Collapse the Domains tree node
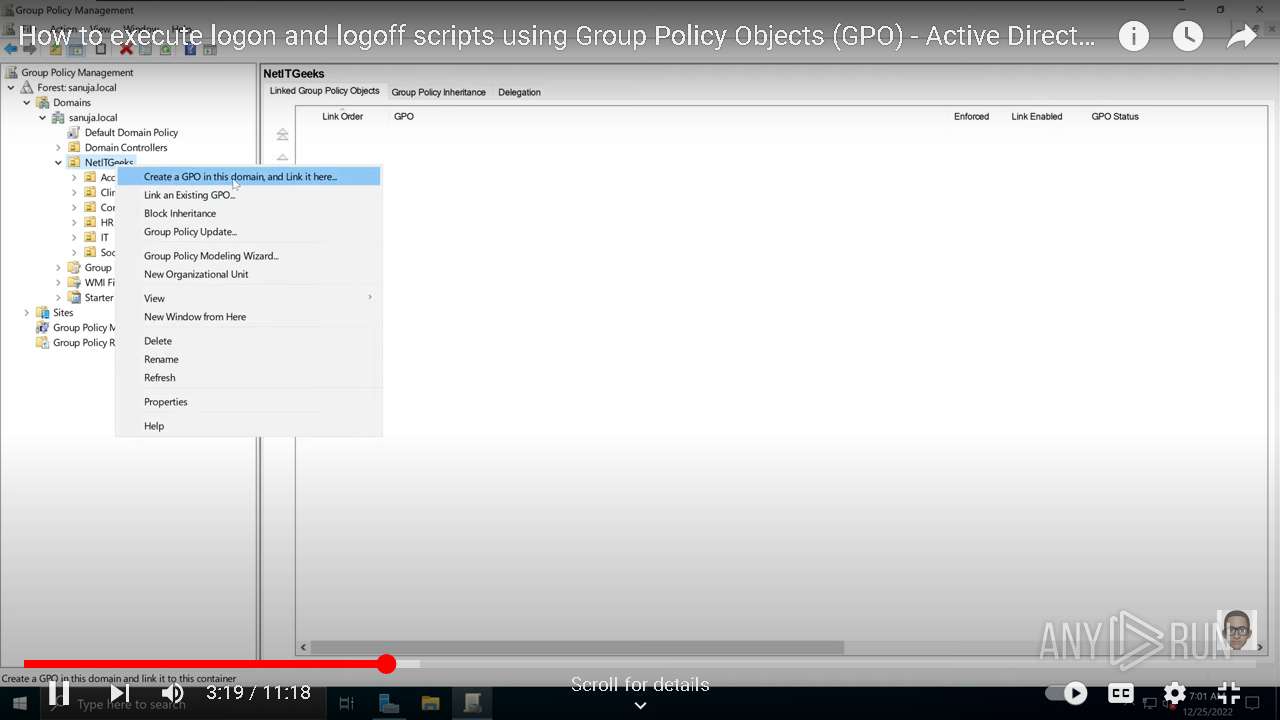Screen dimensions: 1280x720 pyautogui.click(x=27, y=103)
